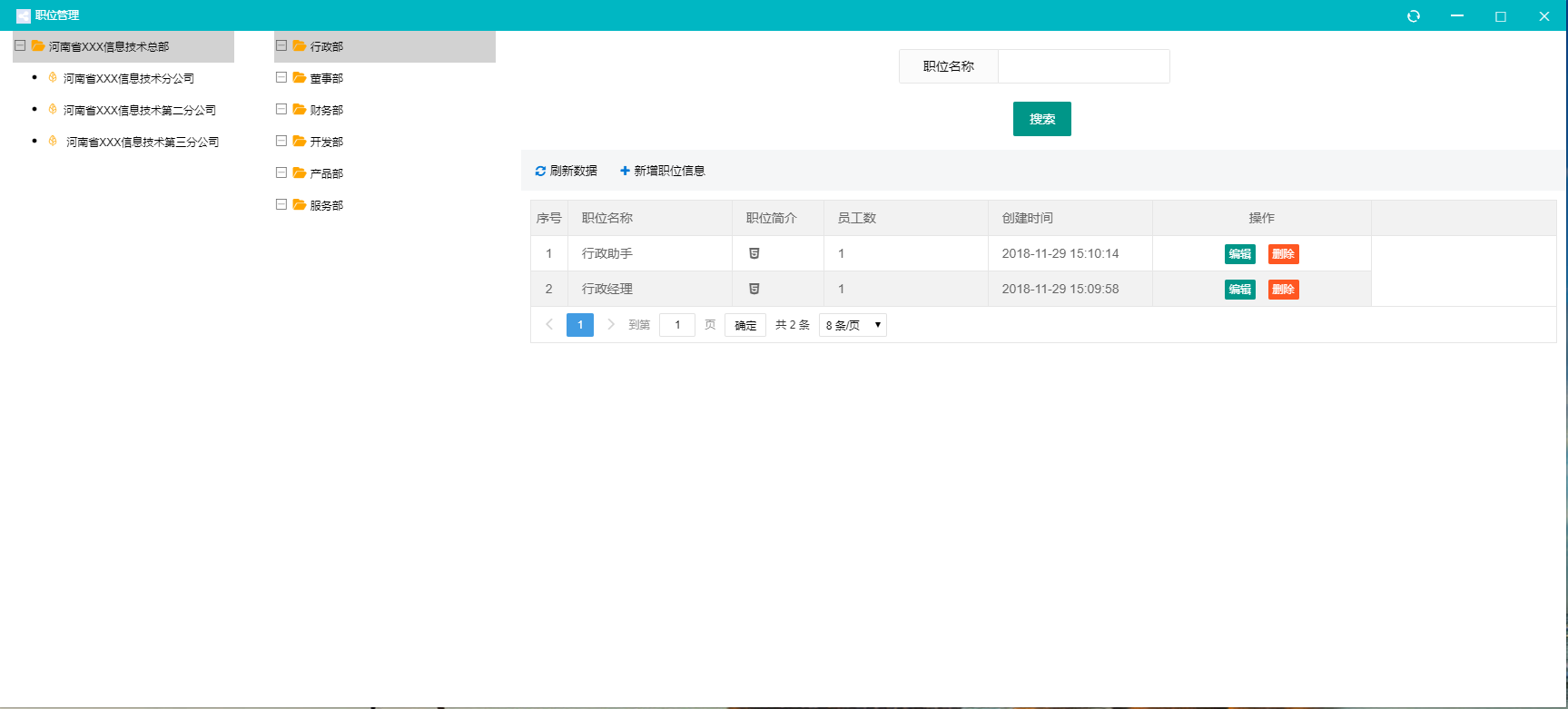Viewport: 1568px width, 709px height.
Task: Collapse the 产品部 node toggle
Action: click(x=281, y=172)
